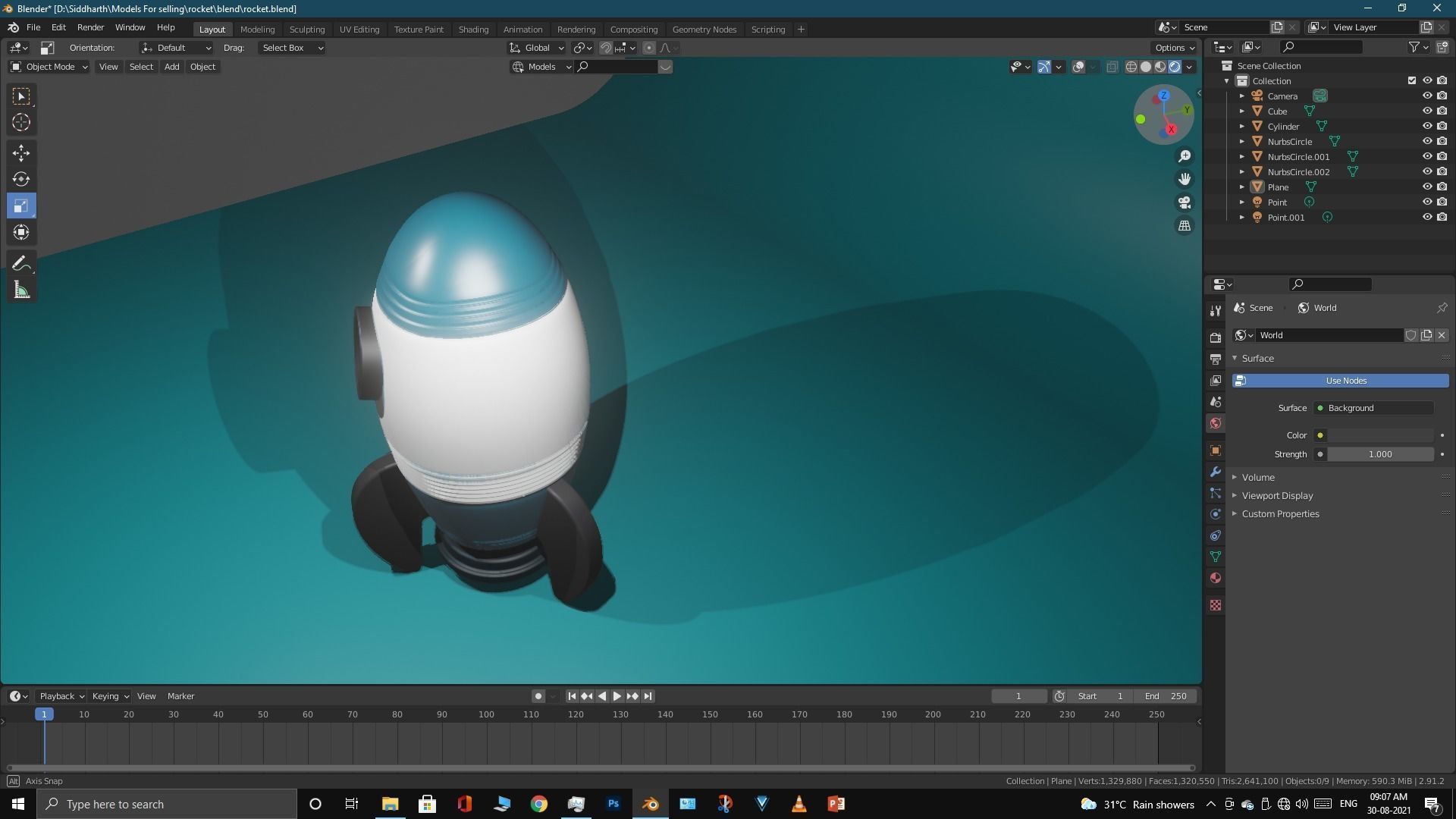Select the Measure ruler tool
Viewport: 1456px width, 819px height.
(x=21, y=290)
